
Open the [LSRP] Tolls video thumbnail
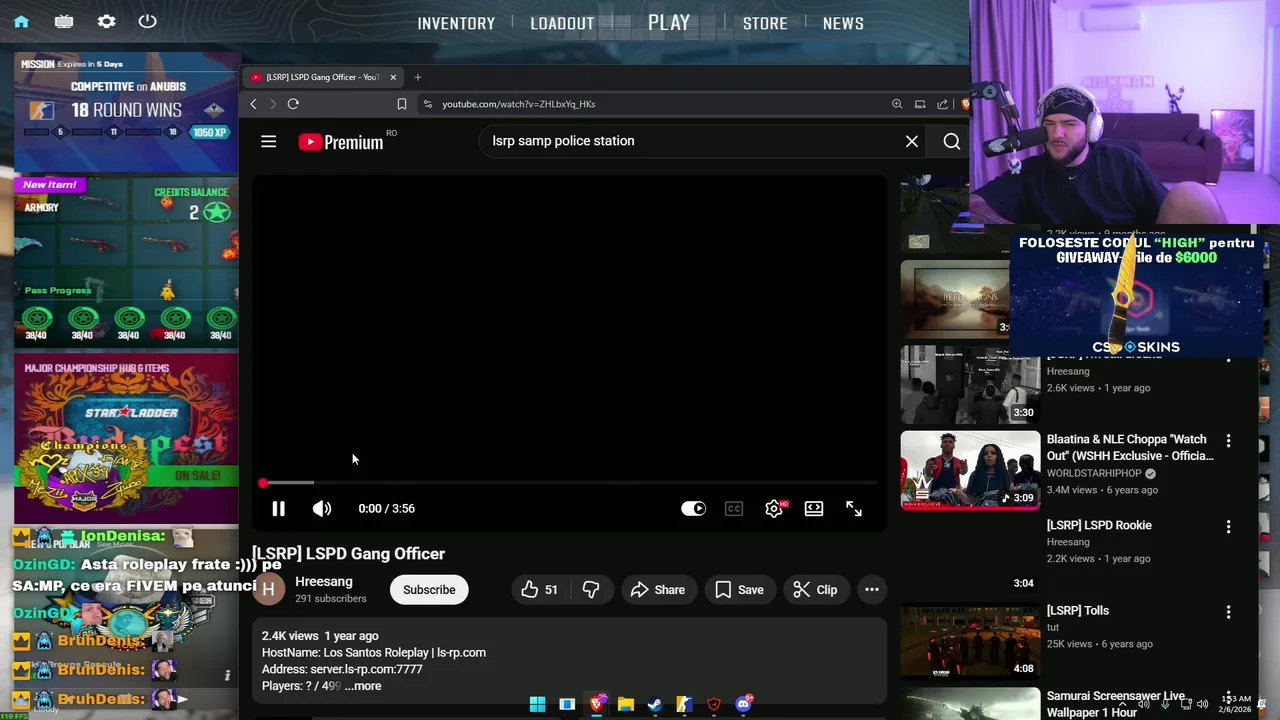pyautogui.click(x=970, y=640)
